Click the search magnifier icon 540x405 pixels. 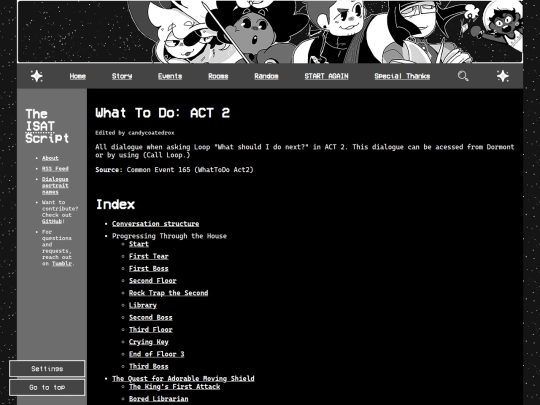click(x=463, y=76)
